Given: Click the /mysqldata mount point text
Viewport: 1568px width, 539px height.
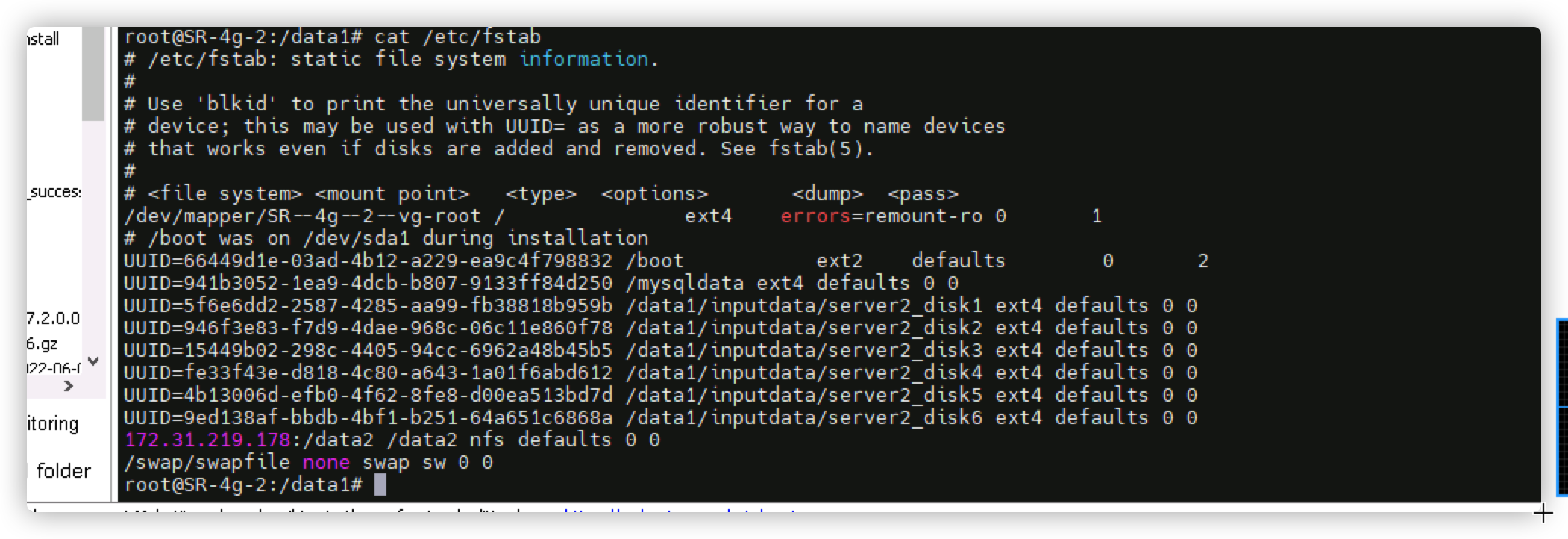Looking at the screenshot, I should [x=685, y=283].
